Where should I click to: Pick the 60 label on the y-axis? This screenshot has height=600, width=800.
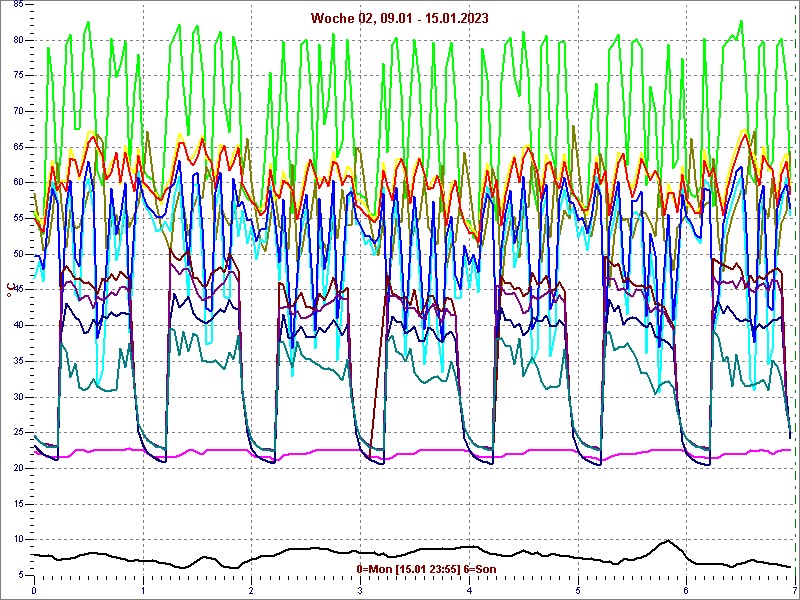[19, 182]
